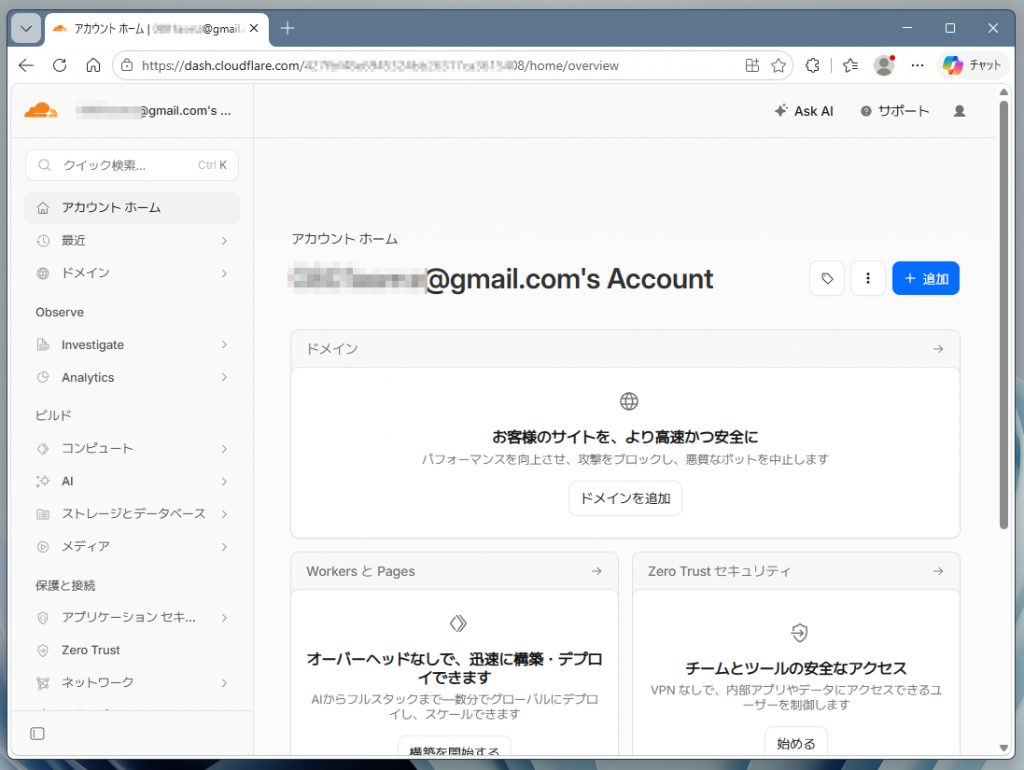Open the サポート support menu
1024x770 pixels.
pos(894,111)
